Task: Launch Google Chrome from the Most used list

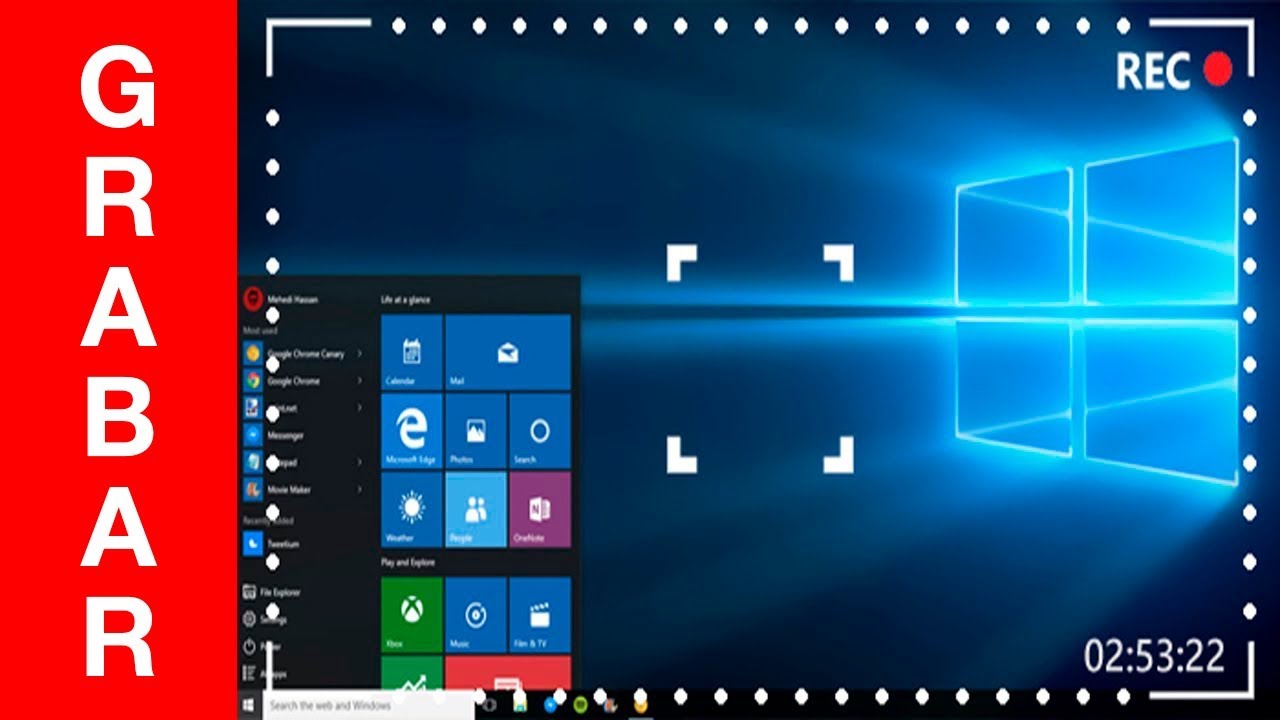Action: (304, 381)
